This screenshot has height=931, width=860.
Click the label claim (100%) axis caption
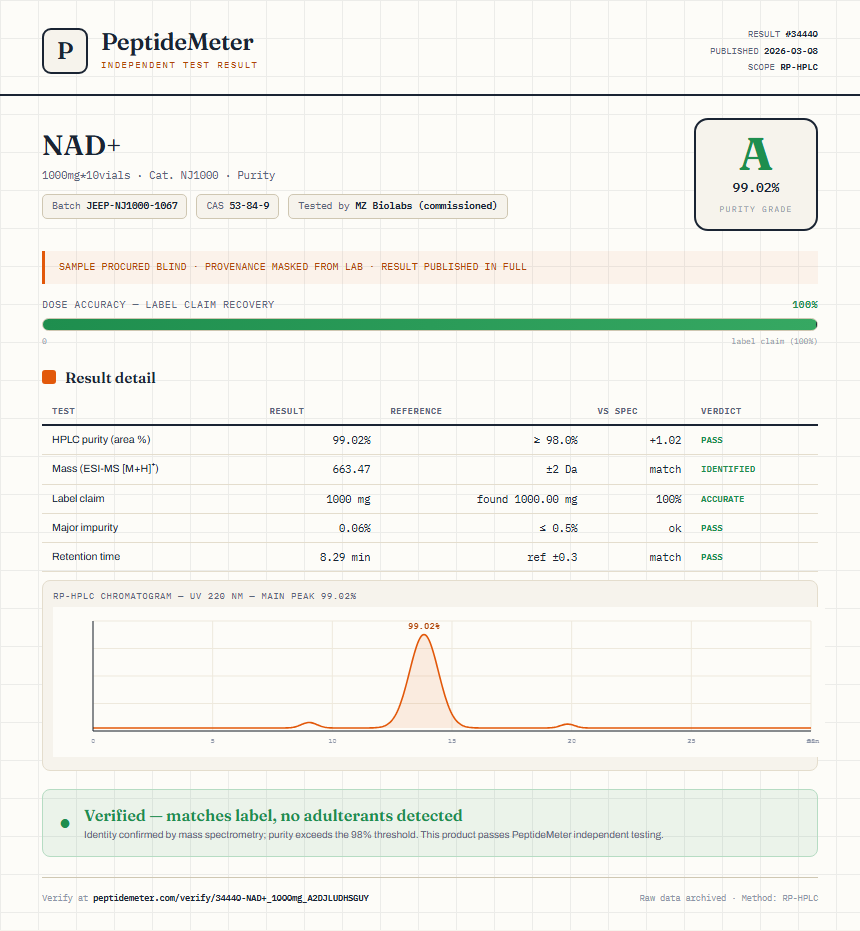774,341
